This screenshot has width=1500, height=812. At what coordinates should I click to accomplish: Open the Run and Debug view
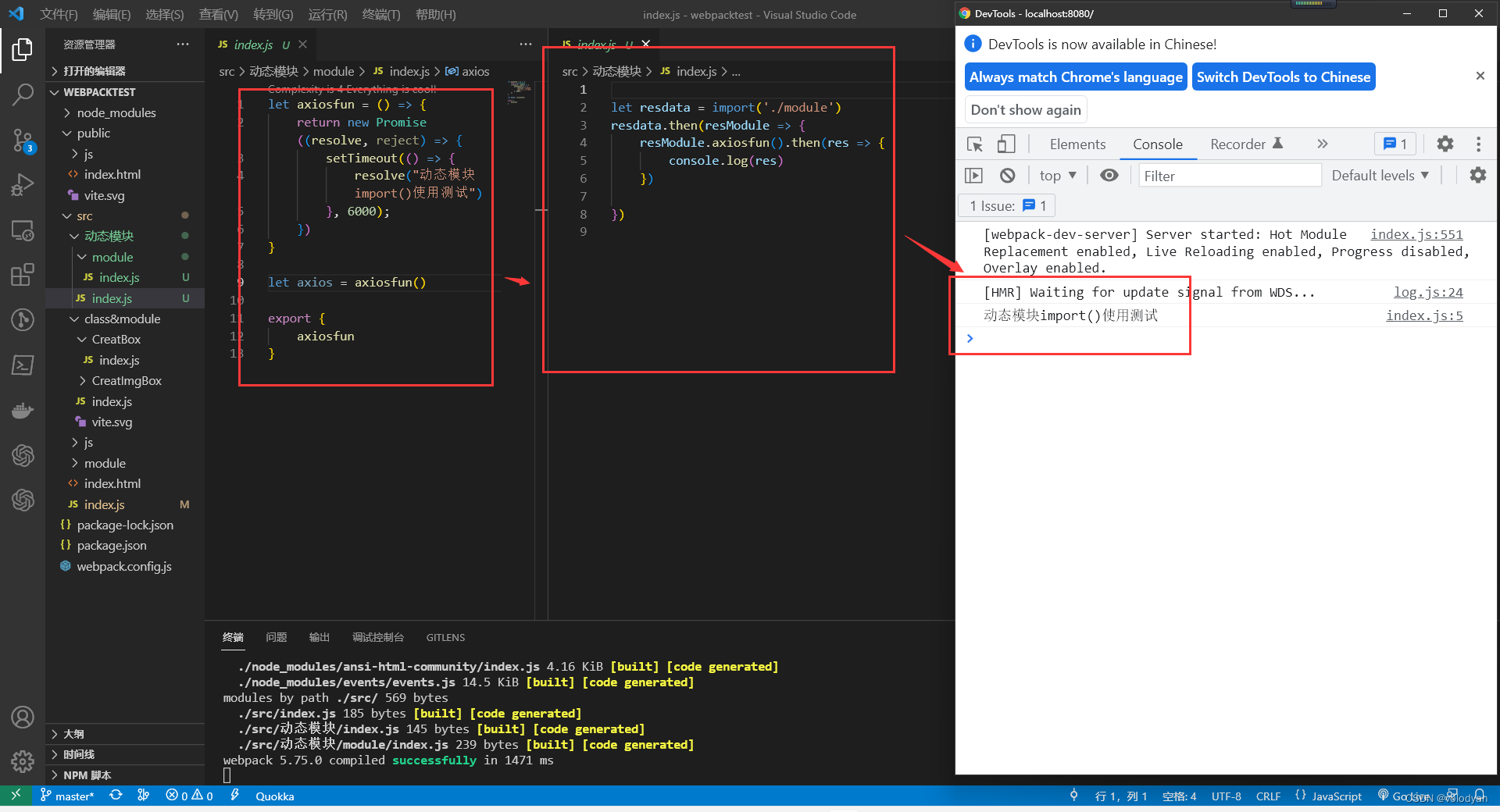click(x=23, y=184)
